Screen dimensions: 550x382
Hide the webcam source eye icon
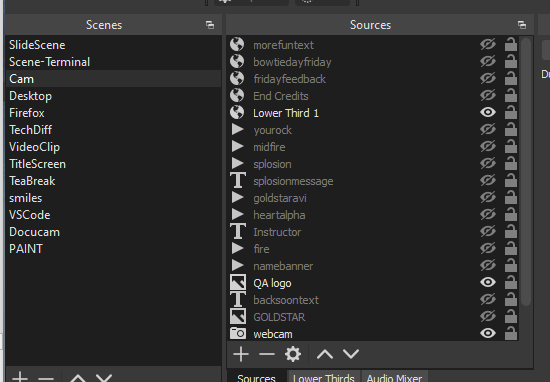[x=488, y=333]
